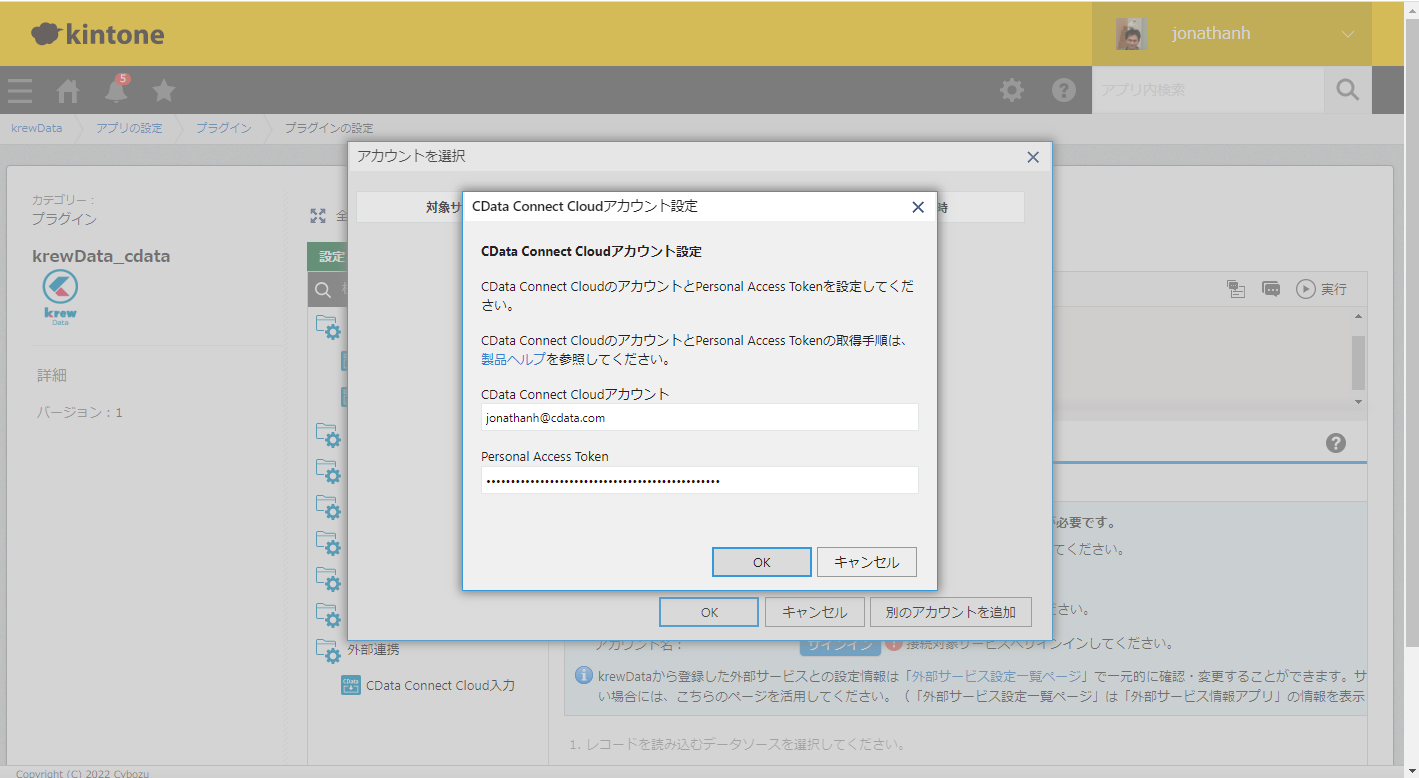This screenshot has width=1419, height=778.
Task: Click the kintone logo
Action: (x=98, y=35)
